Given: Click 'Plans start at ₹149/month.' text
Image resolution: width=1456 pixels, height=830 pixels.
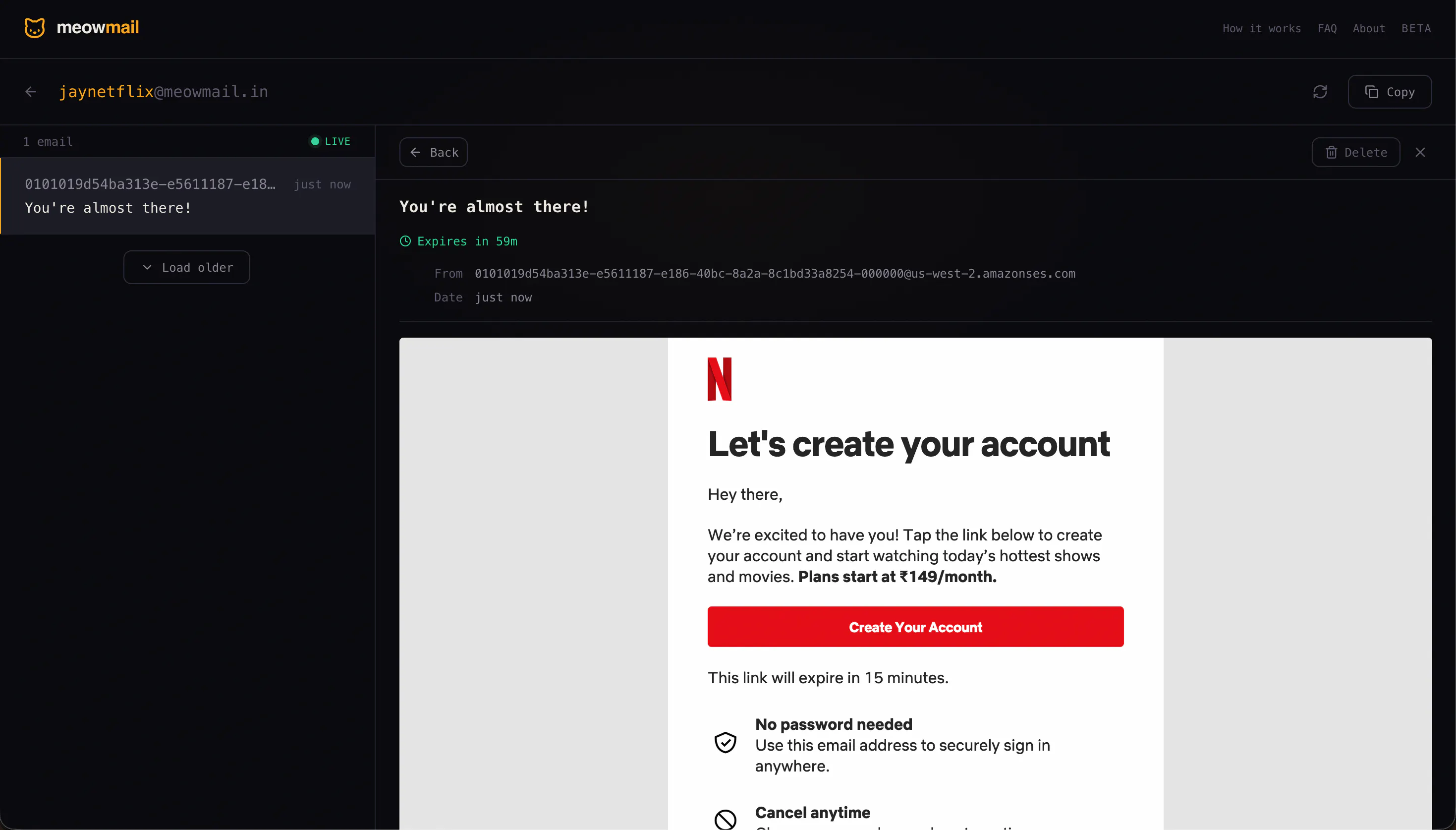Looking at the screenshot, I should coord(897,577).
